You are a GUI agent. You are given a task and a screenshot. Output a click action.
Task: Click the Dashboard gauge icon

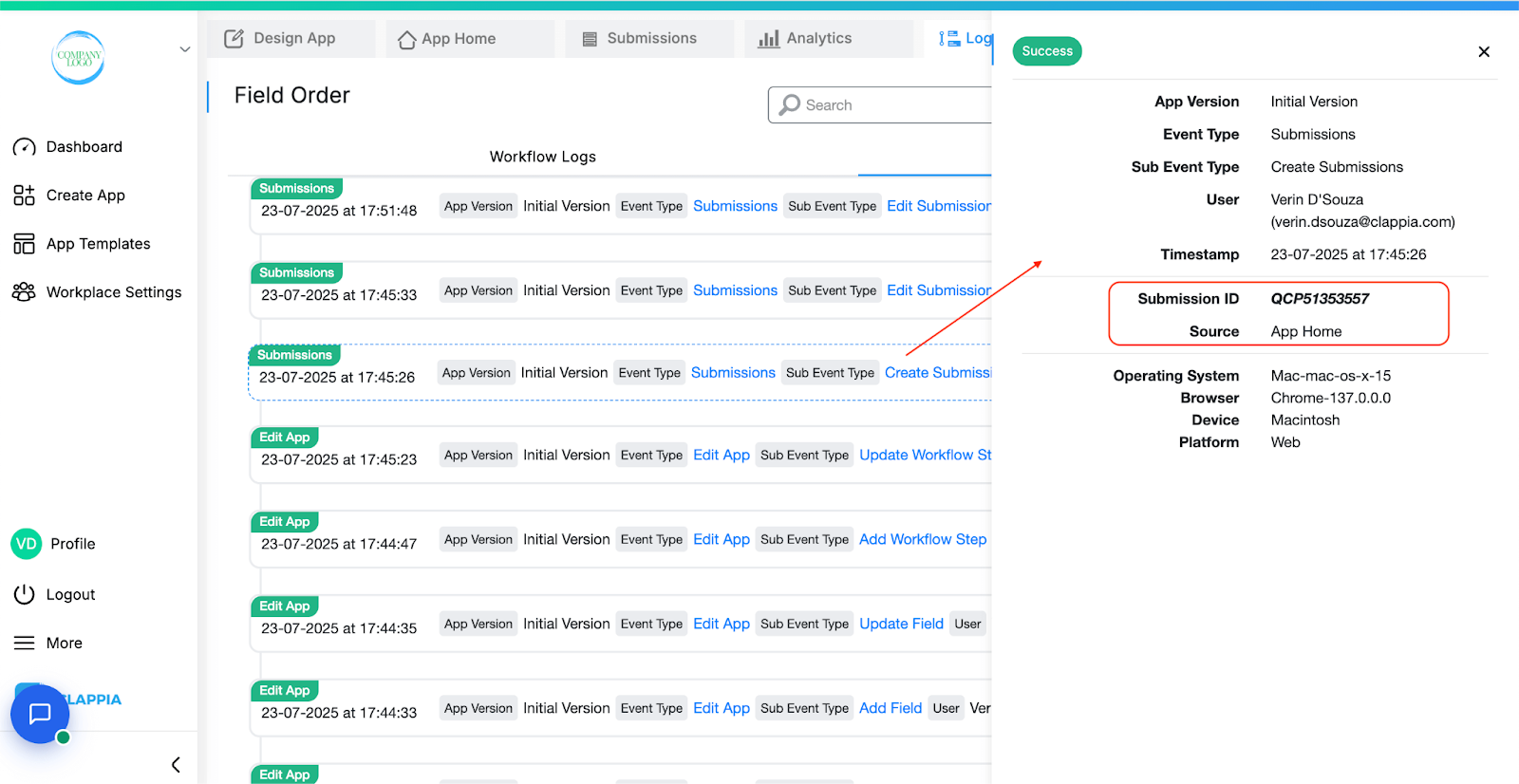click(24, 147)
